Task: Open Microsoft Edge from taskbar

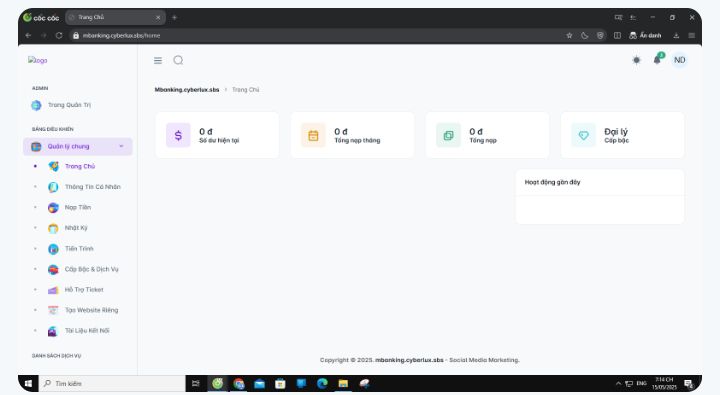Action: [322, 384]
